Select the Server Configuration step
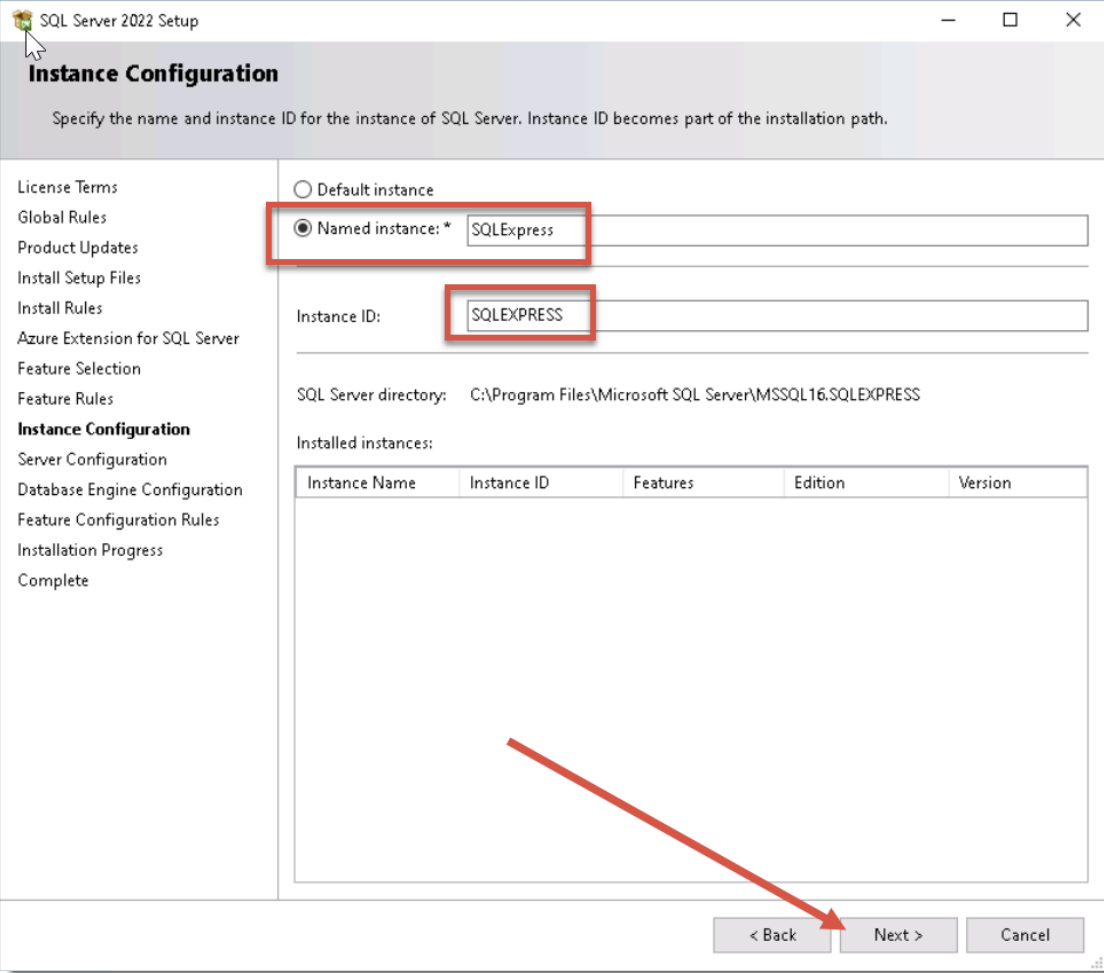Screen dimensions: 1104x973 [x=92, y=460]
